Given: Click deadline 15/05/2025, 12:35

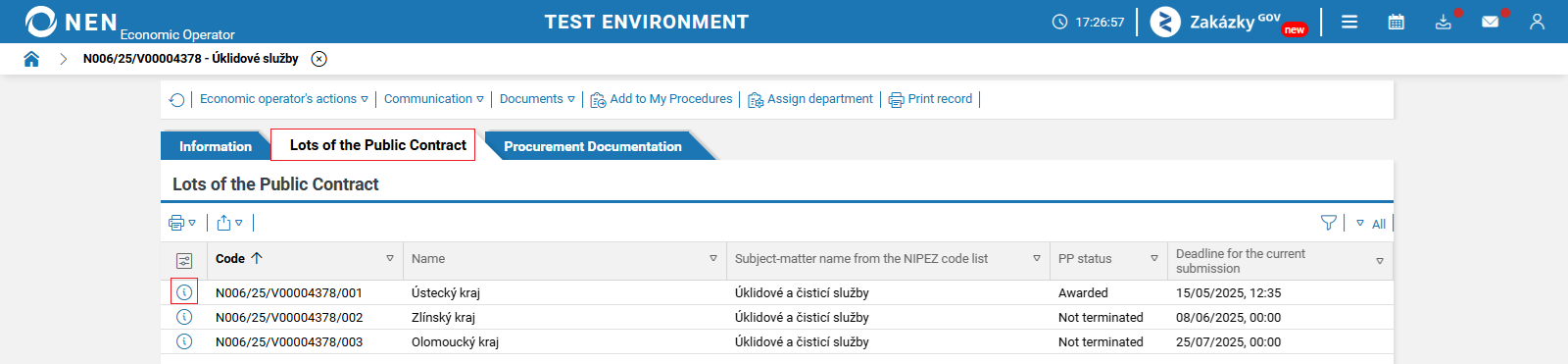Looking at the screenshot, I should coord(1228,293).
